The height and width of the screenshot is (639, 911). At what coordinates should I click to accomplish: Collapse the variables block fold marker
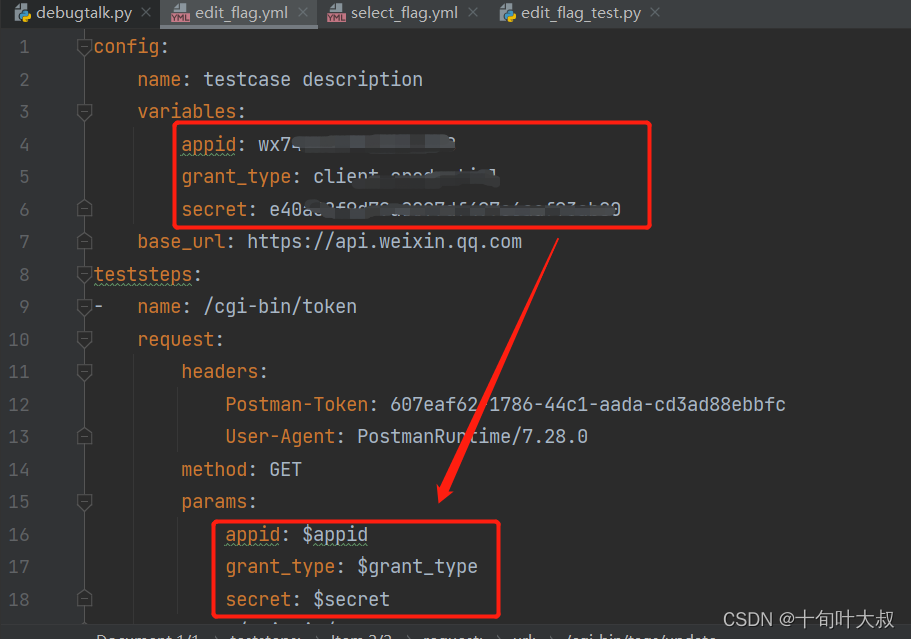(x=84, y=112)
